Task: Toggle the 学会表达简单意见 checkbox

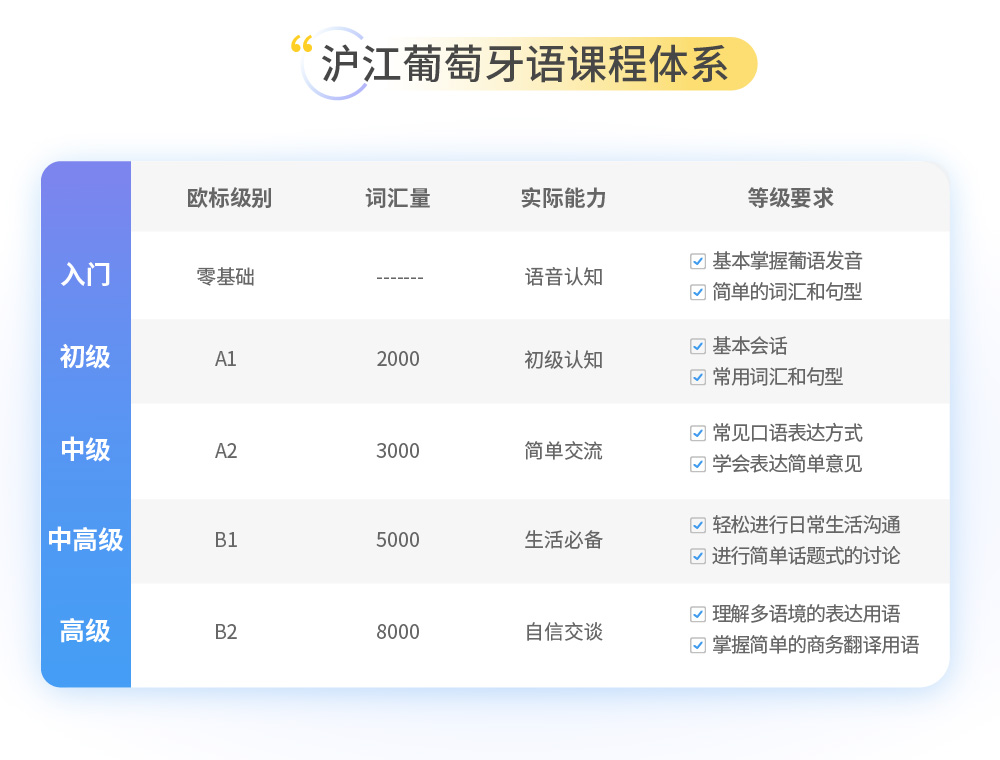Action: pos(698,465)
